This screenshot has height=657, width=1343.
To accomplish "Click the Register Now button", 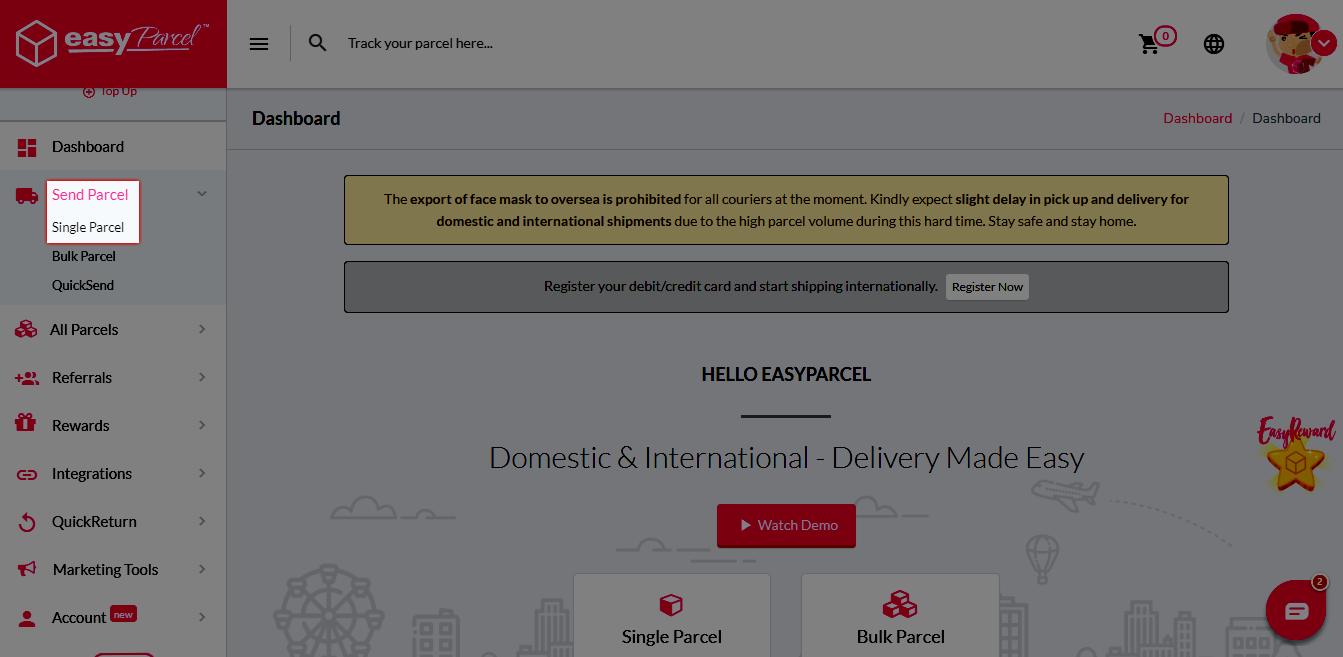I will coord(987,287).
